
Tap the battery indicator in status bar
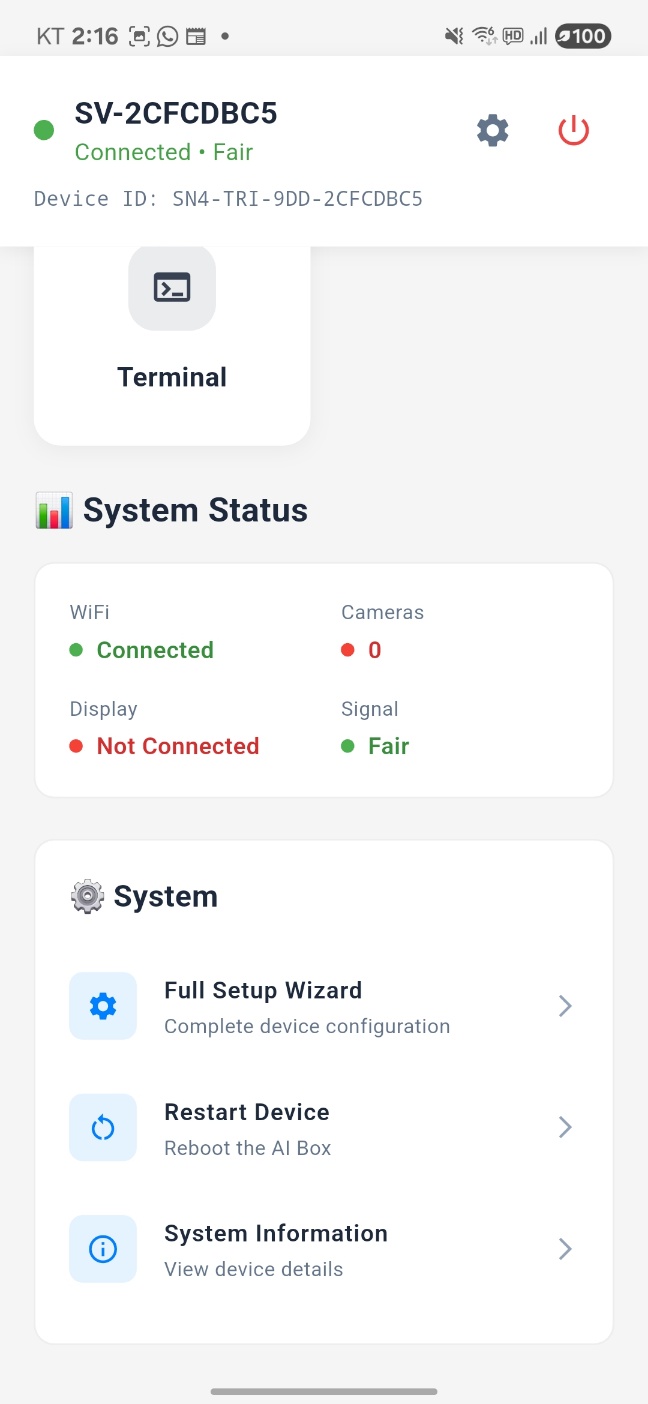(x=583, y=37)
